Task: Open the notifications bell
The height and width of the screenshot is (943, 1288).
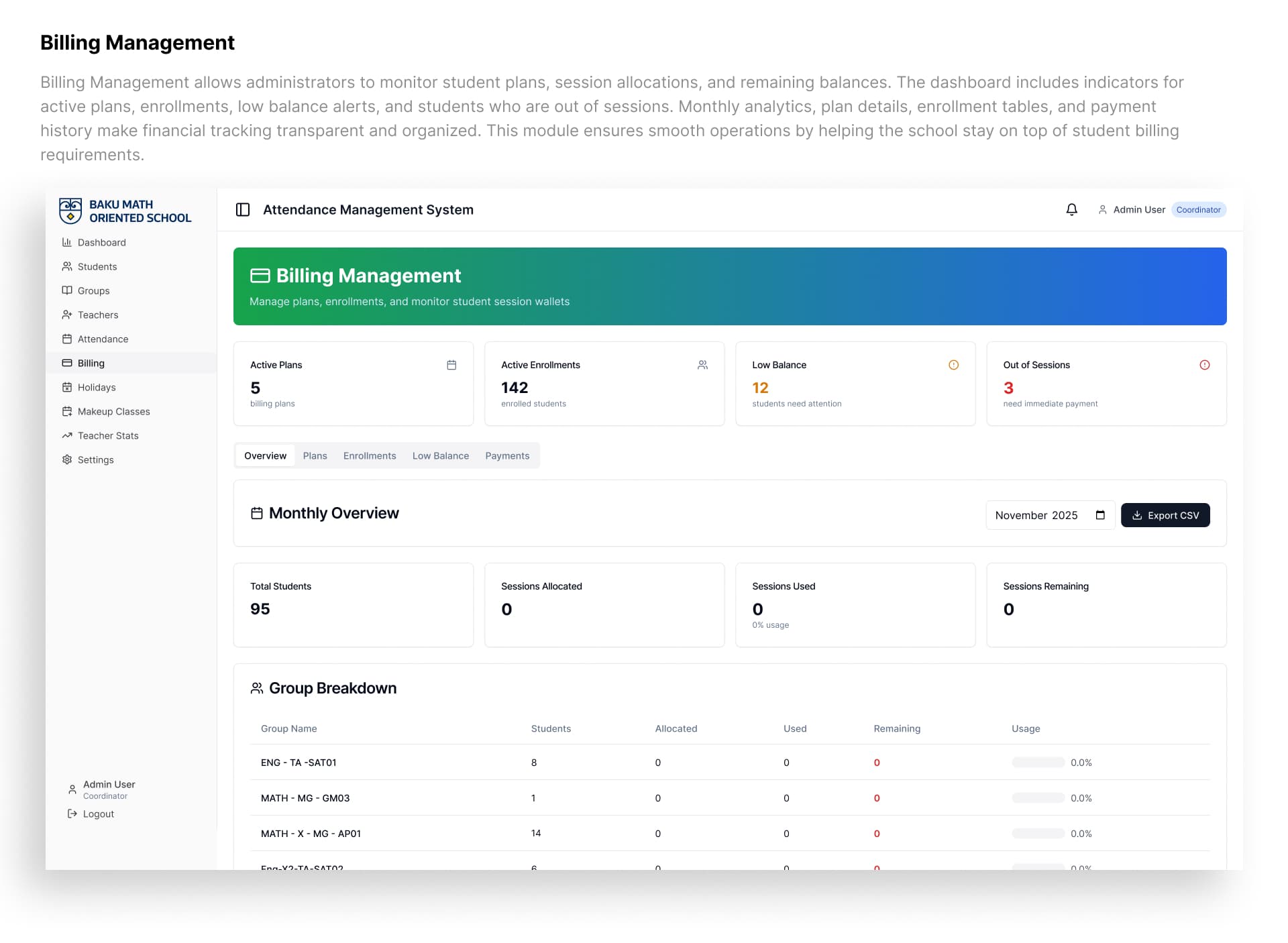Action: pos(1071,210)
